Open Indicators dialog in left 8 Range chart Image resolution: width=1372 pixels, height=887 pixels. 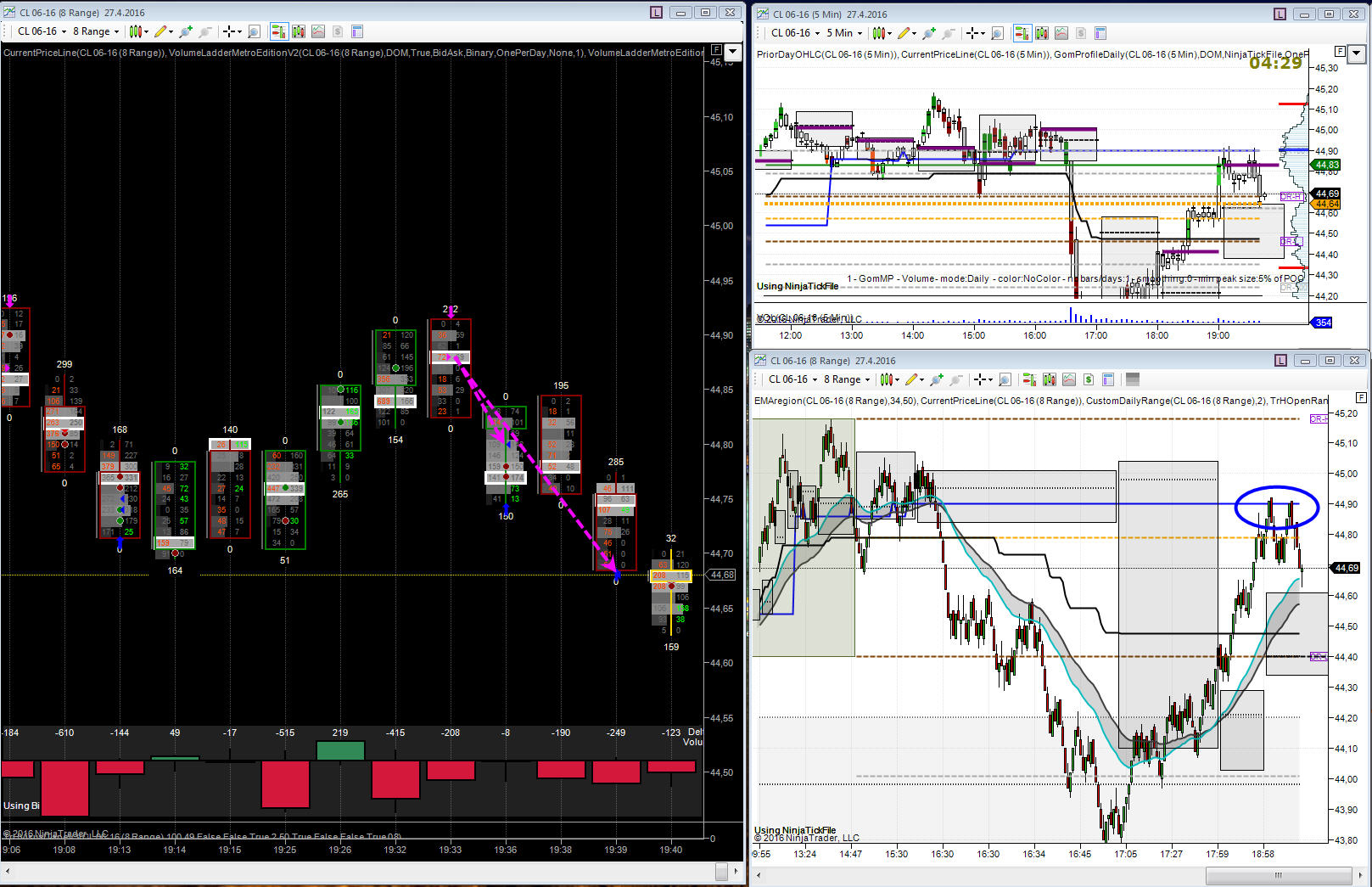pyautogui.click(x=318, y=31)
